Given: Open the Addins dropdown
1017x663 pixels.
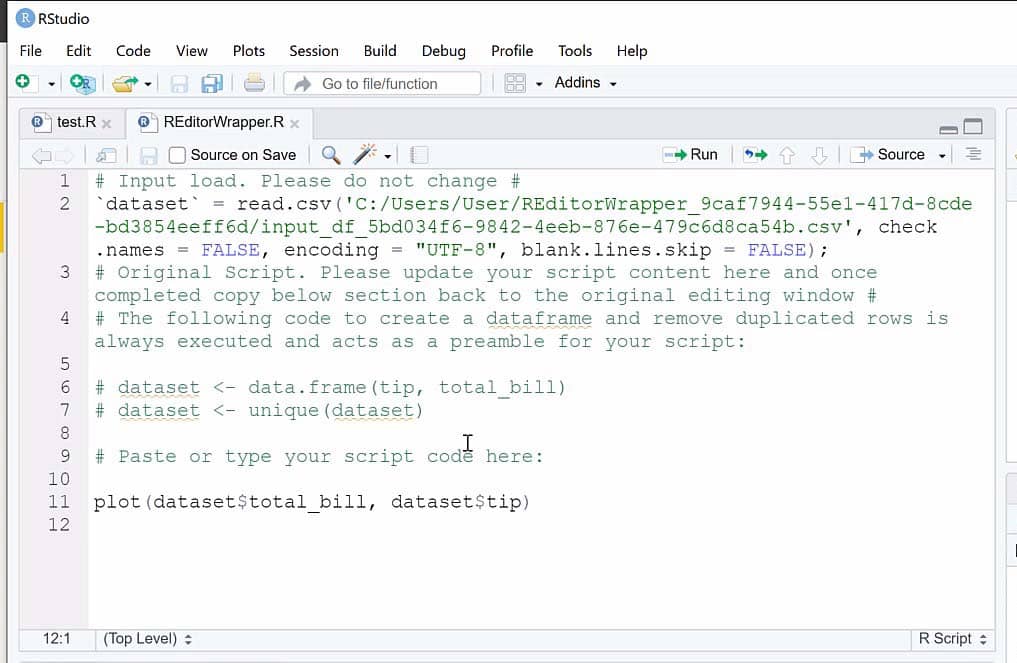Looking at the screenshot, I should pos(585,83).
